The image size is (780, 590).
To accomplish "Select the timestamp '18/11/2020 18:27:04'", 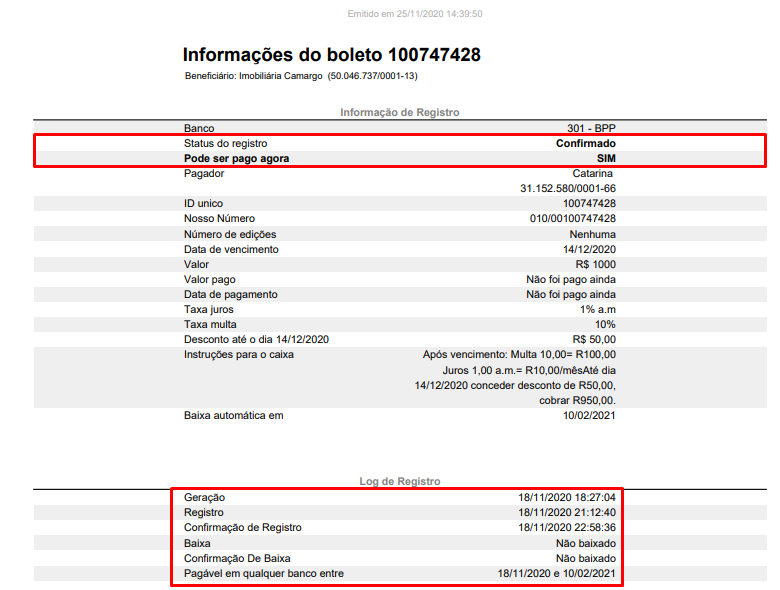I will coord(567,497).
